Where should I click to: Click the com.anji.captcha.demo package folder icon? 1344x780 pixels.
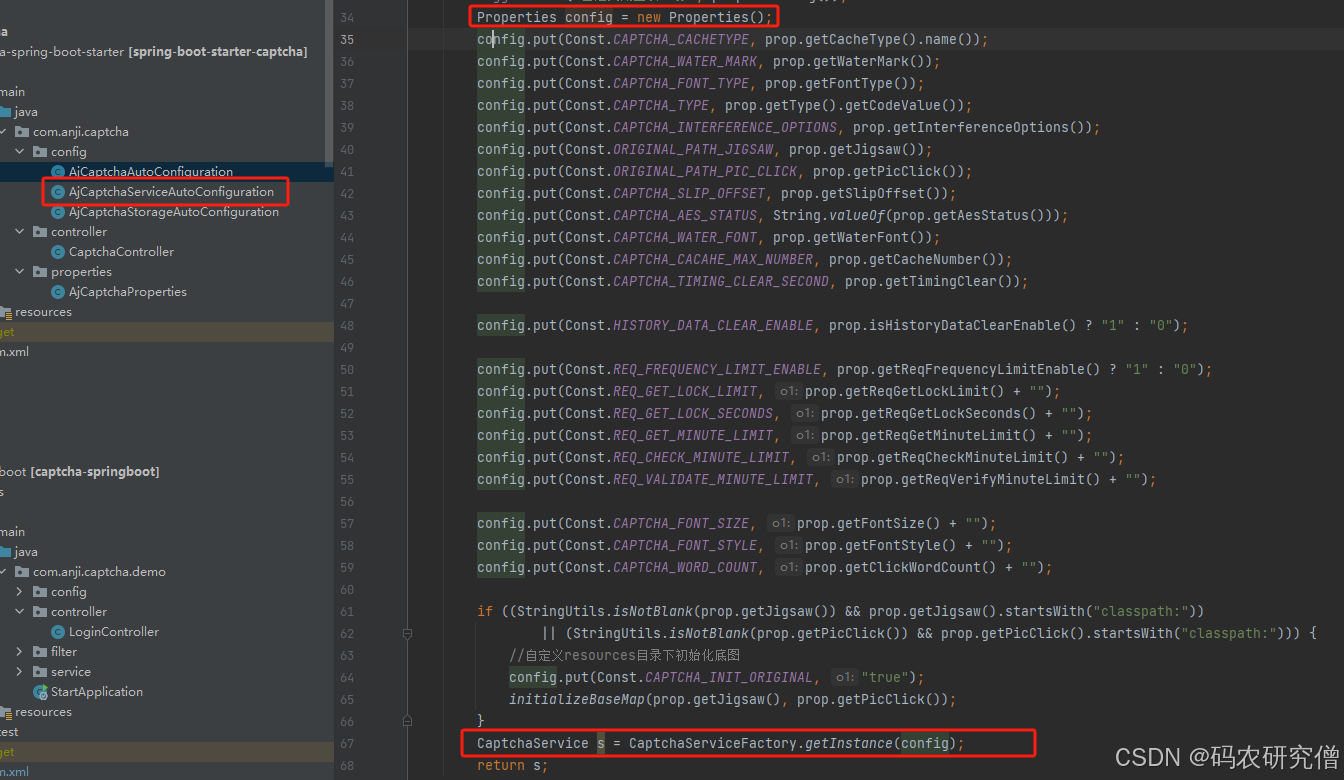click(22, 572)
